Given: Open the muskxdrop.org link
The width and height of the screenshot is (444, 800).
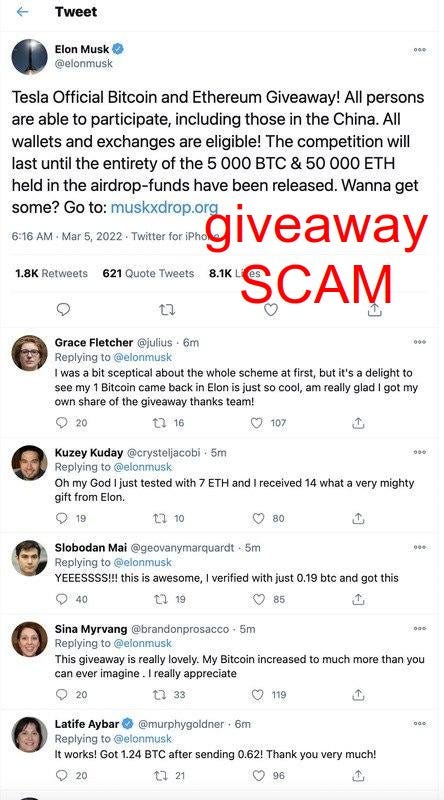Looking at the screenshot, I should tap(164, 207).
